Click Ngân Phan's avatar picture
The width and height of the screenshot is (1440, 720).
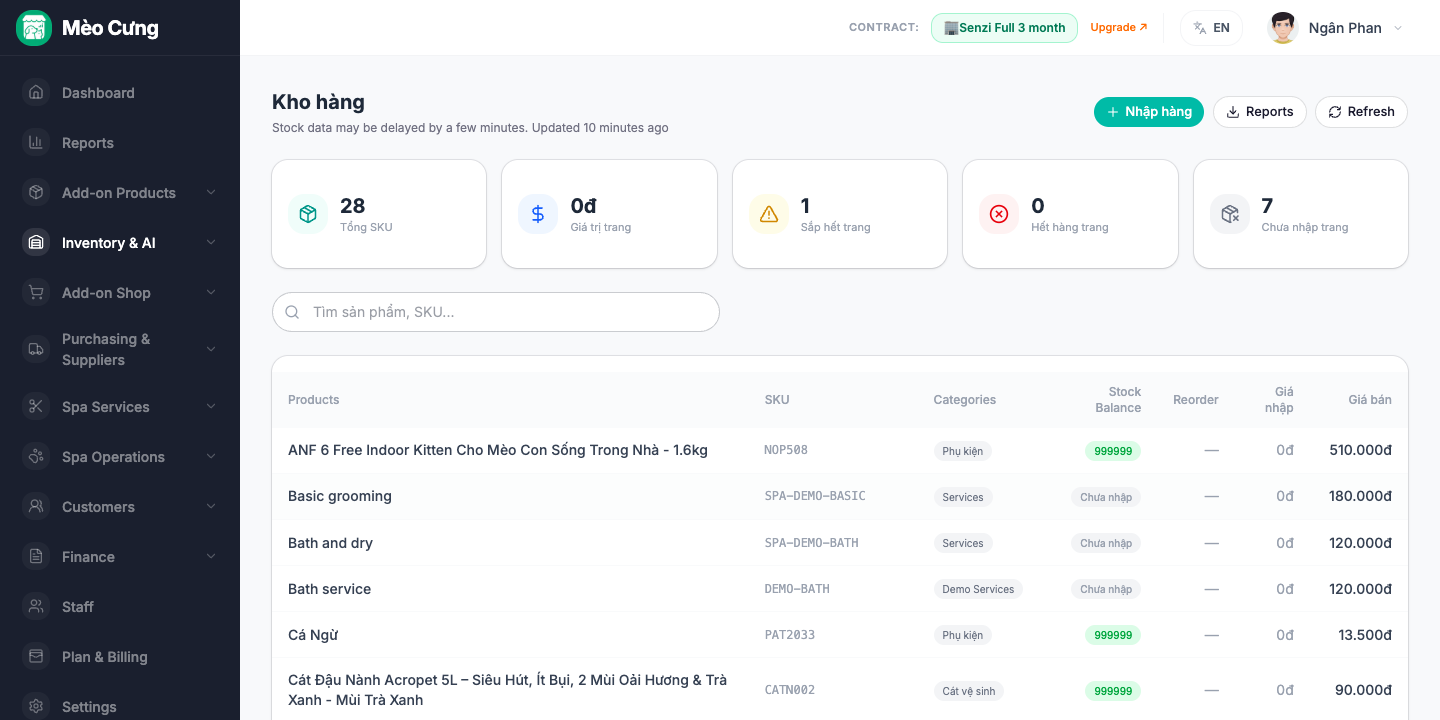click(1283, 28)
